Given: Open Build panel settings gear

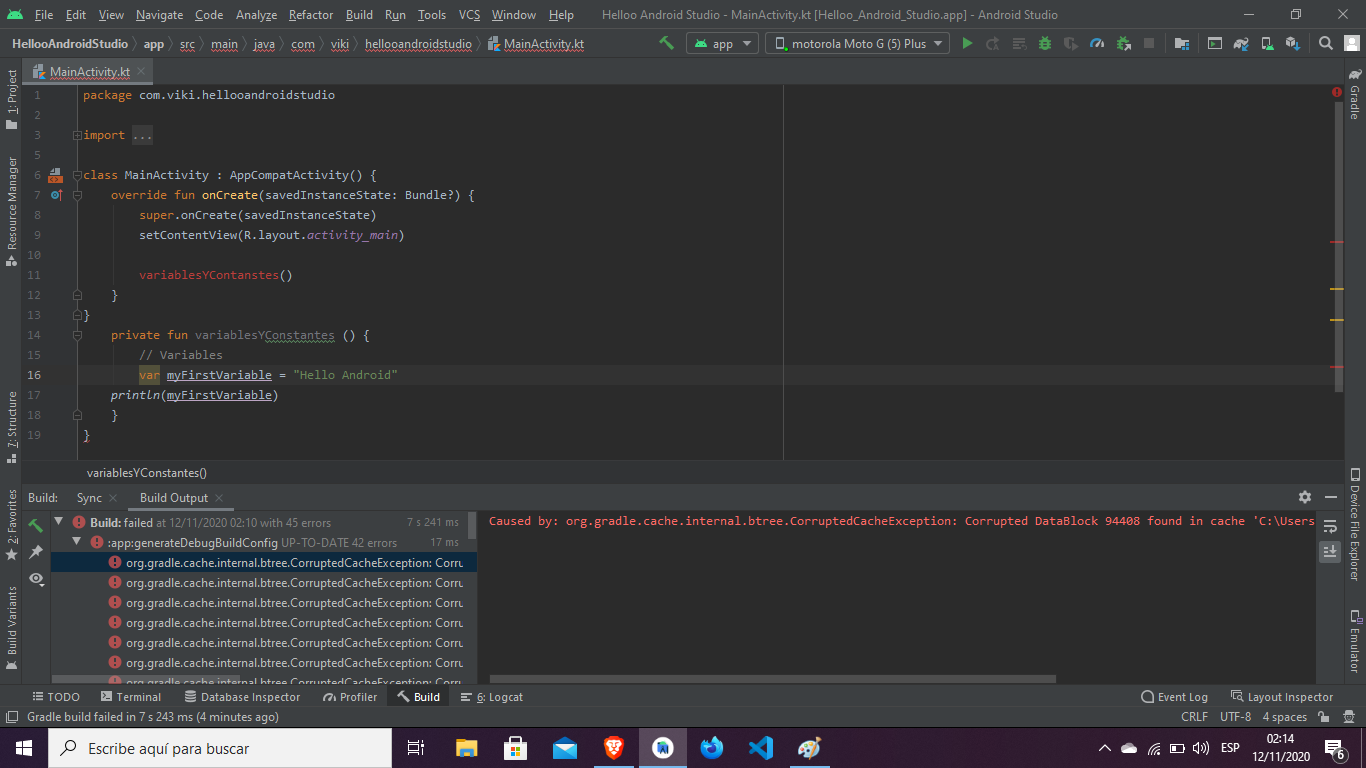Looking at the screenshot, I should [x=1305, y=497].
